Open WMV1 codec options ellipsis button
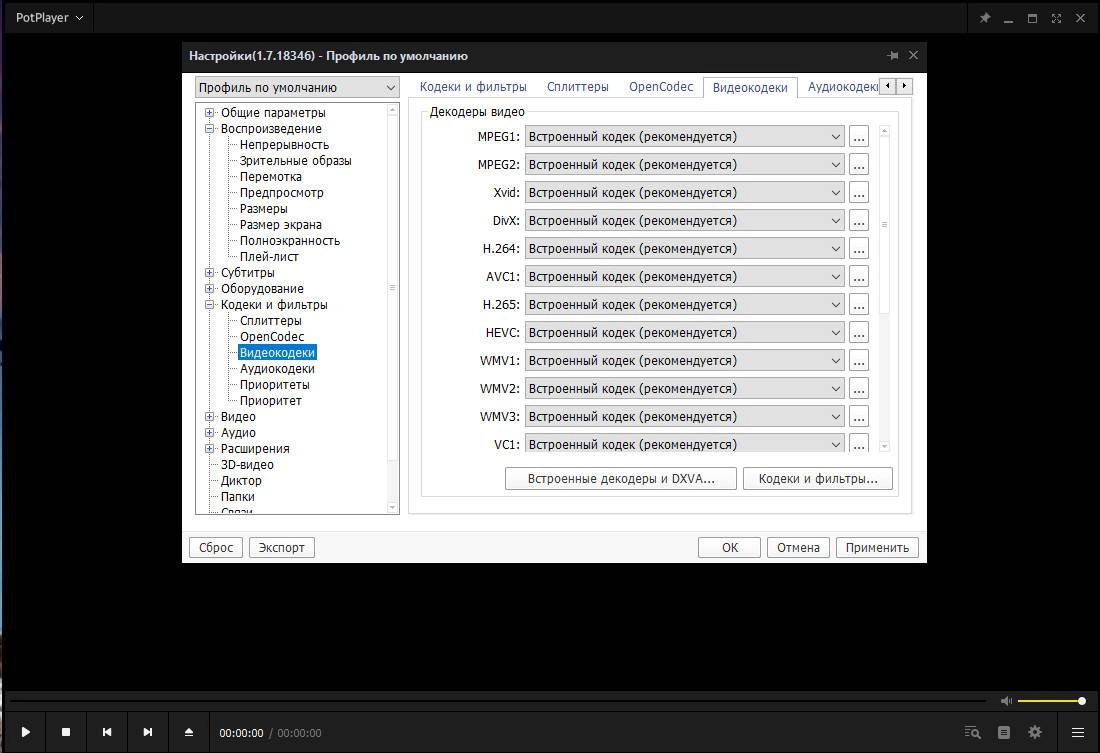 tap(859, 361)
